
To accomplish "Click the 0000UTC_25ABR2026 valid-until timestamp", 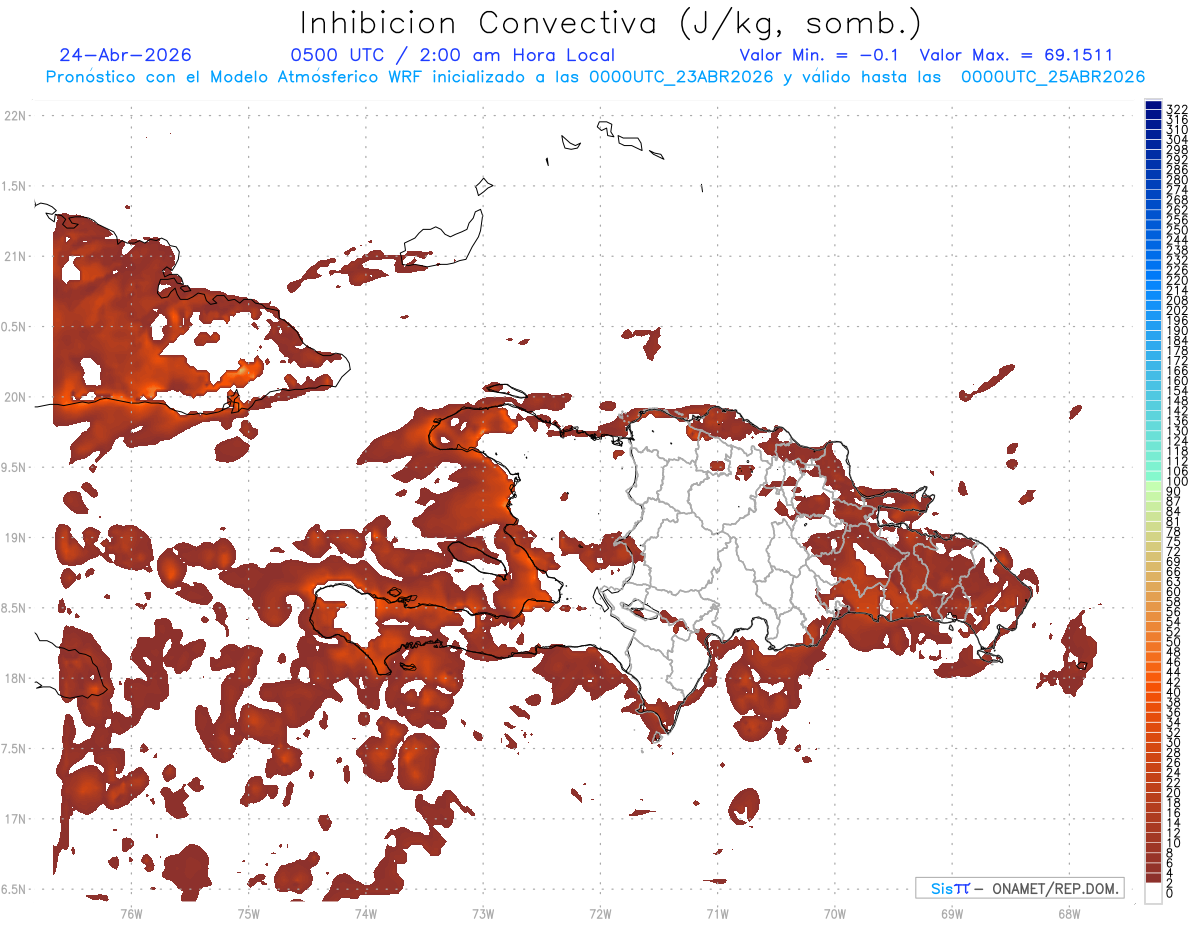I will (x=1053, y=77).
